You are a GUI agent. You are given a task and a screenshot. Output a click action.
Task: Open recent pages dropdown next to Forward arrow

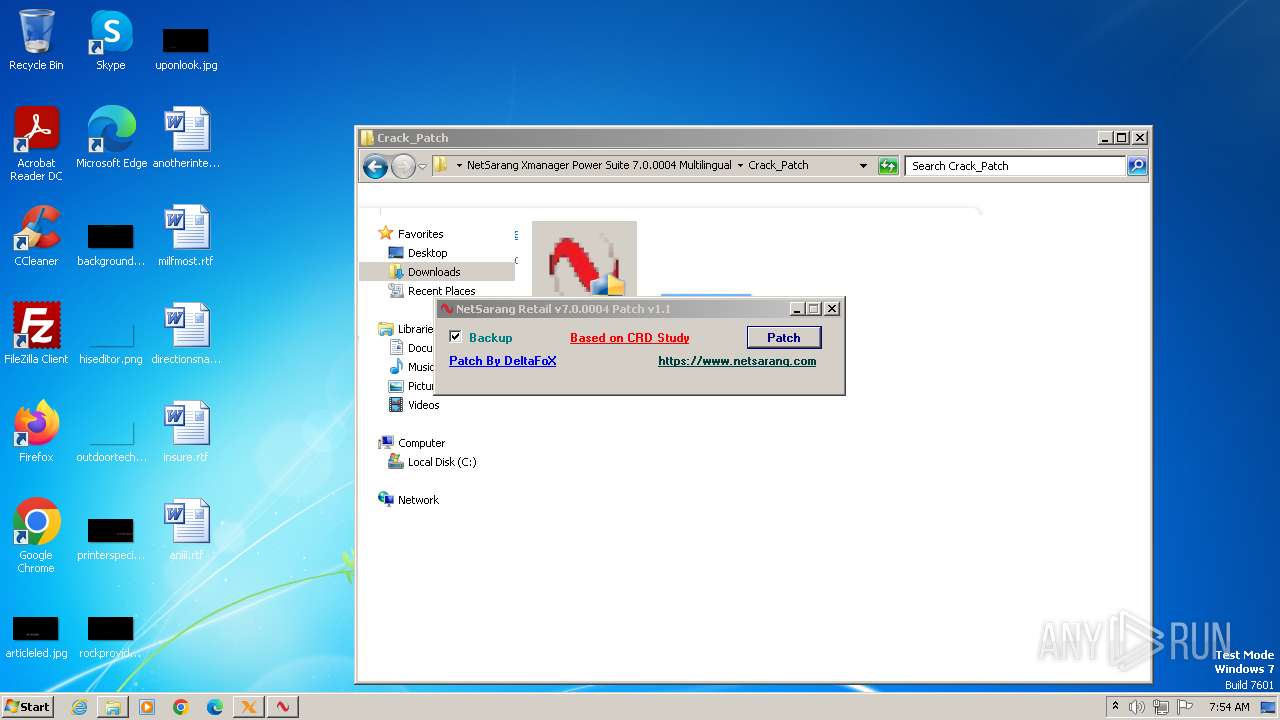pyautogui.click(x=423, y=166)
